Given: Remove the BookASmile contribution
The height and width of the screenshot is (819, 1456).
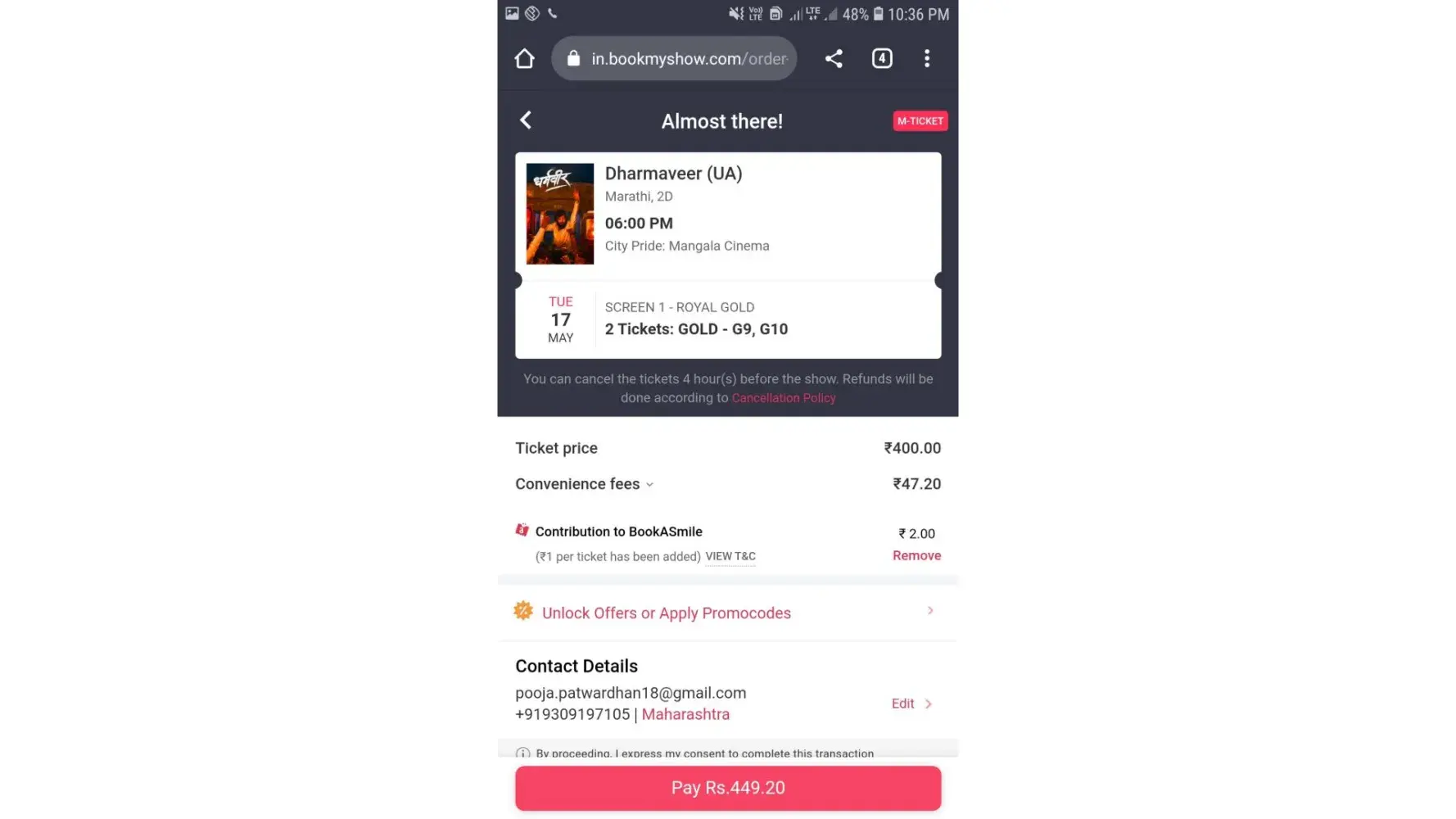Looking at the screenshot, I should [916, 555].
